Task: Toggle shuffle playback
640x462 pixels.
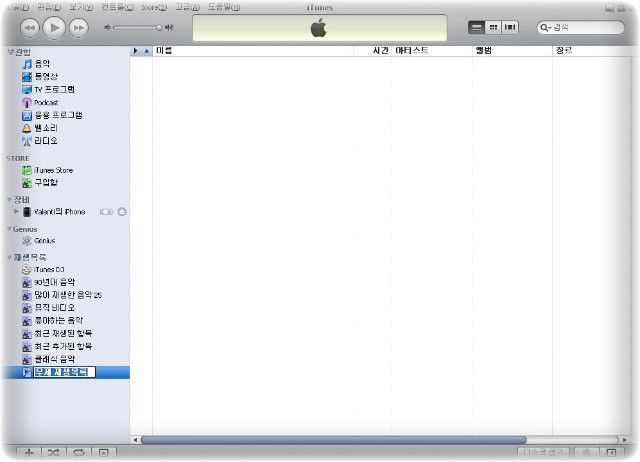Action: [54, 452]
